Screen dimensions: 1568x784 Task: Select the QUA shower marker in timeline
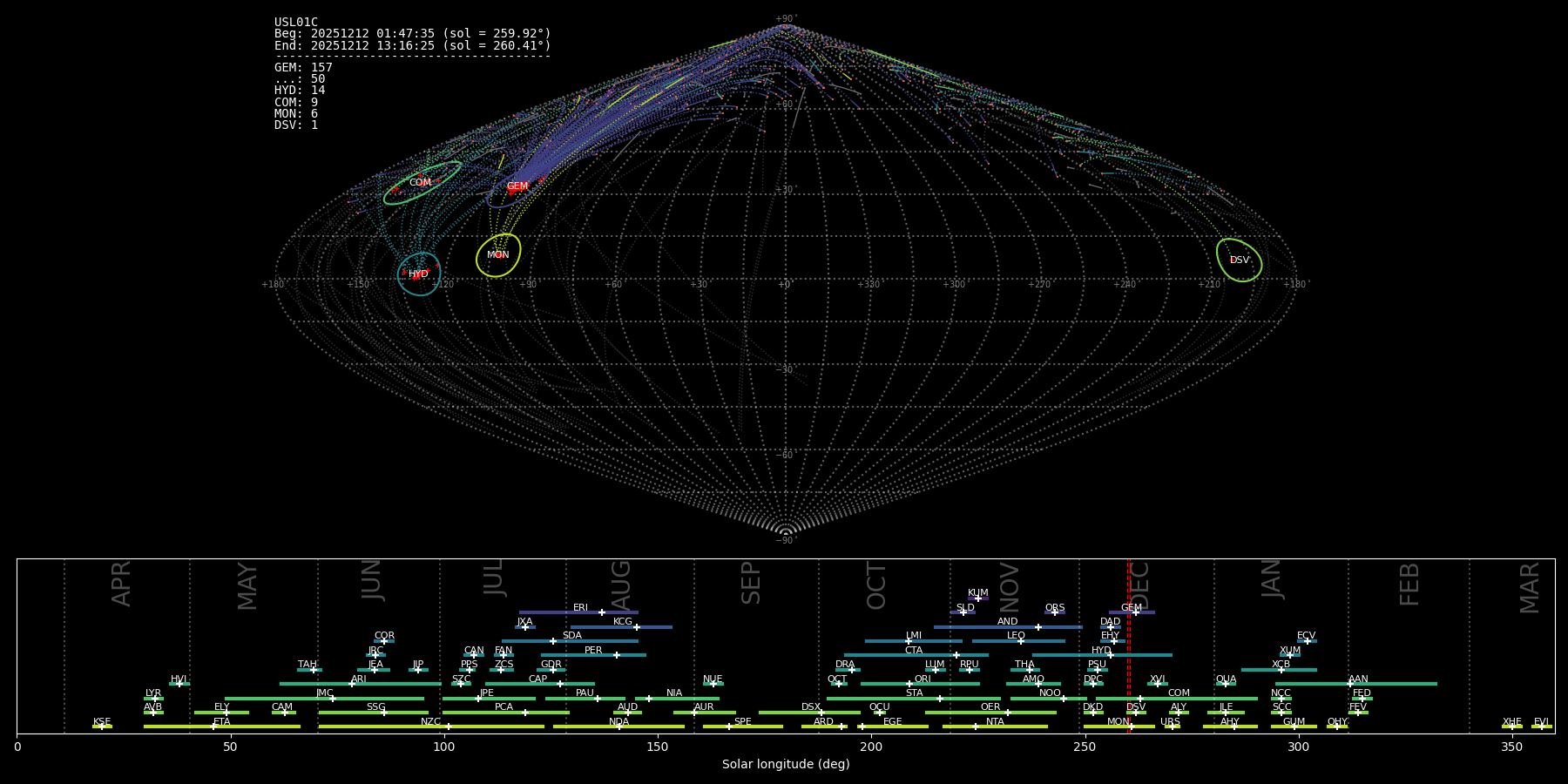click(1226, 684)
